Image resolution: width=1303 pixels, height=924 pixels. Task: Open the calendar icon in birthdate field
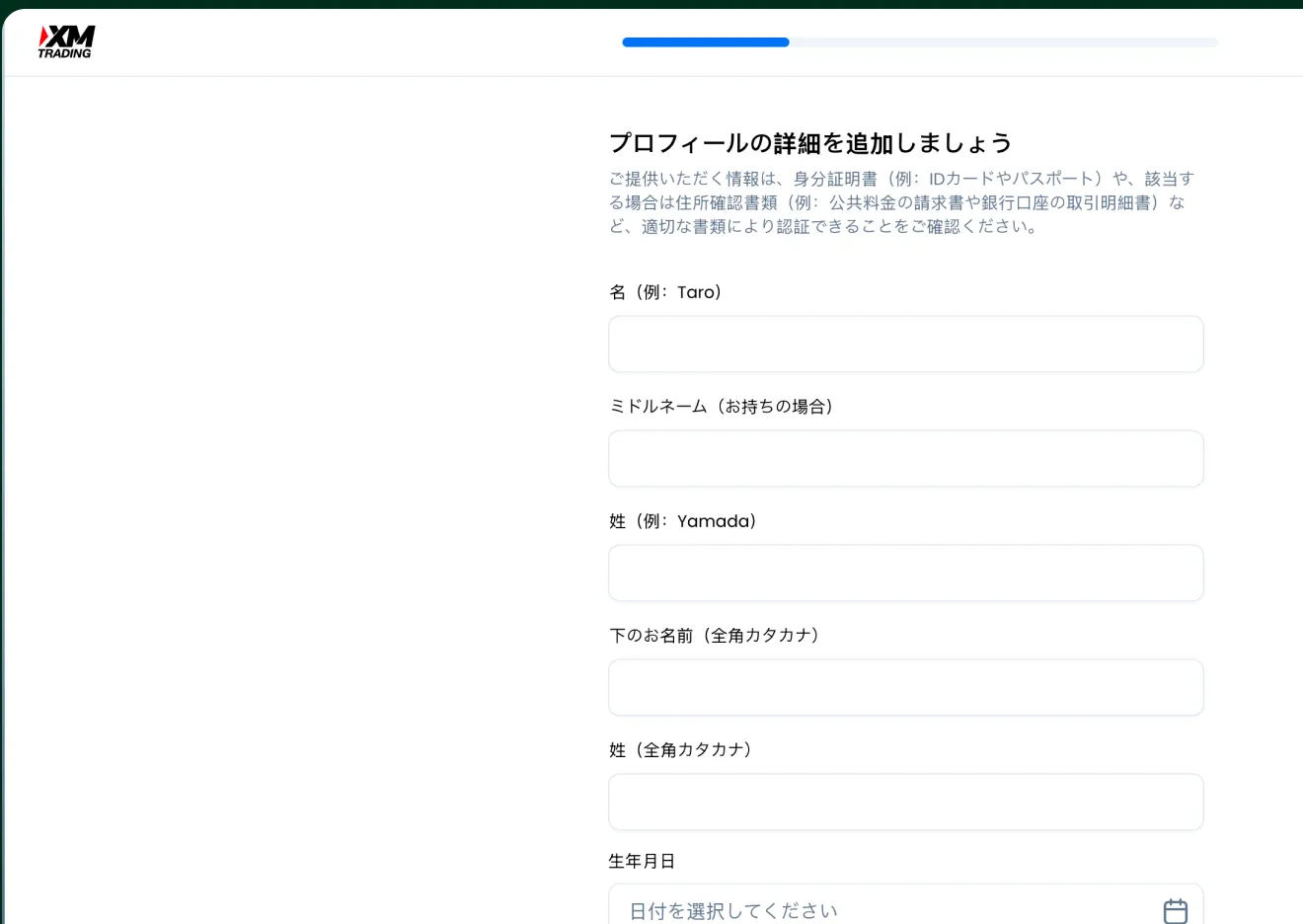1175,910
